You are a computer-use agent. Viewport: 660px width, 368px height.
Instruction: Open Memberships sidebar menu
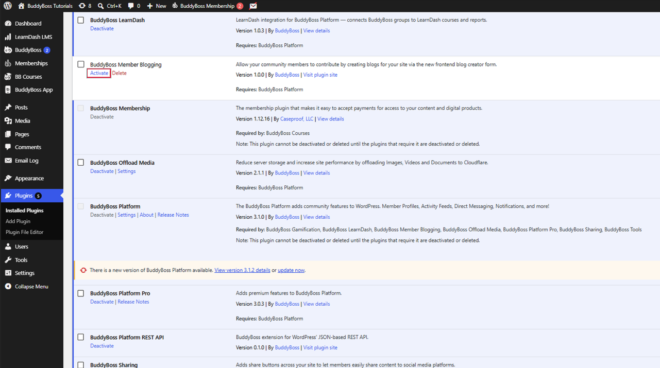pos(32,64)
